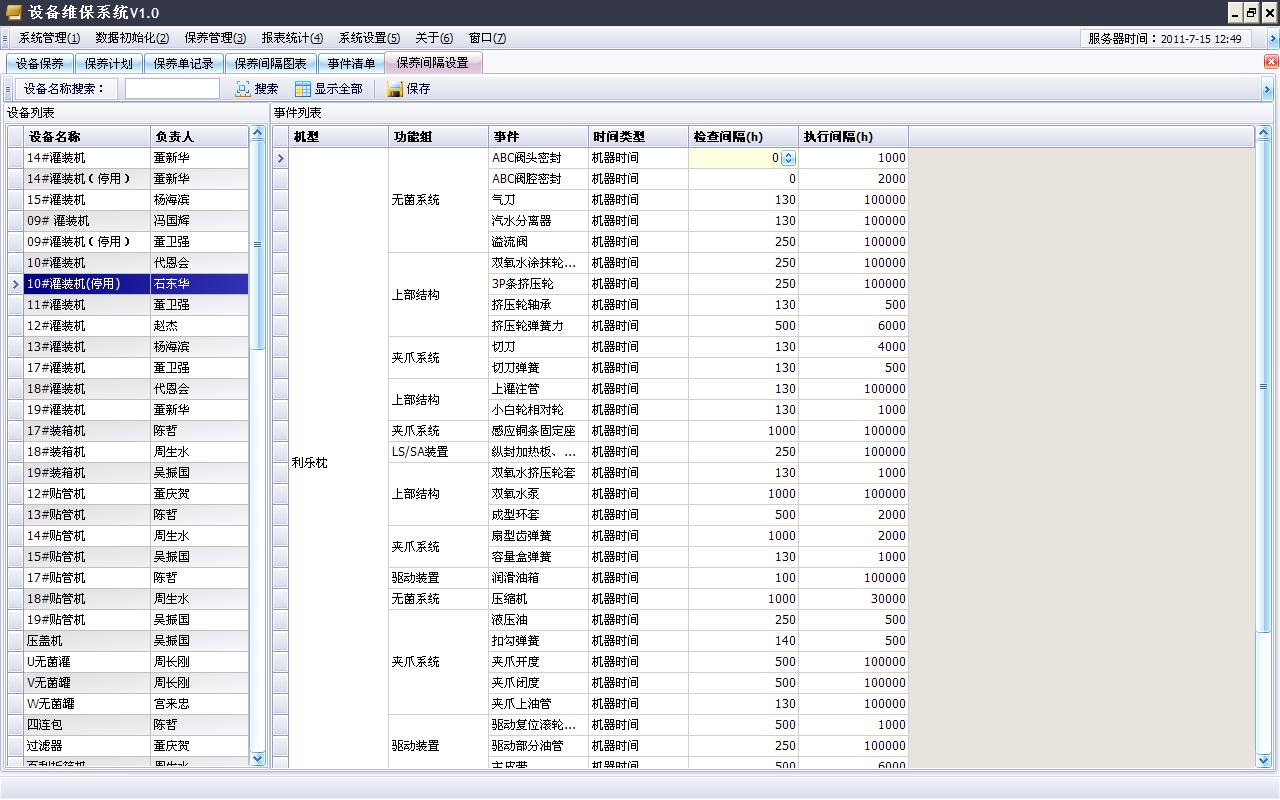Select the 13#灌装机 row in device list
The height and width of the screenshot is (800, 1280).
[87, 347]
